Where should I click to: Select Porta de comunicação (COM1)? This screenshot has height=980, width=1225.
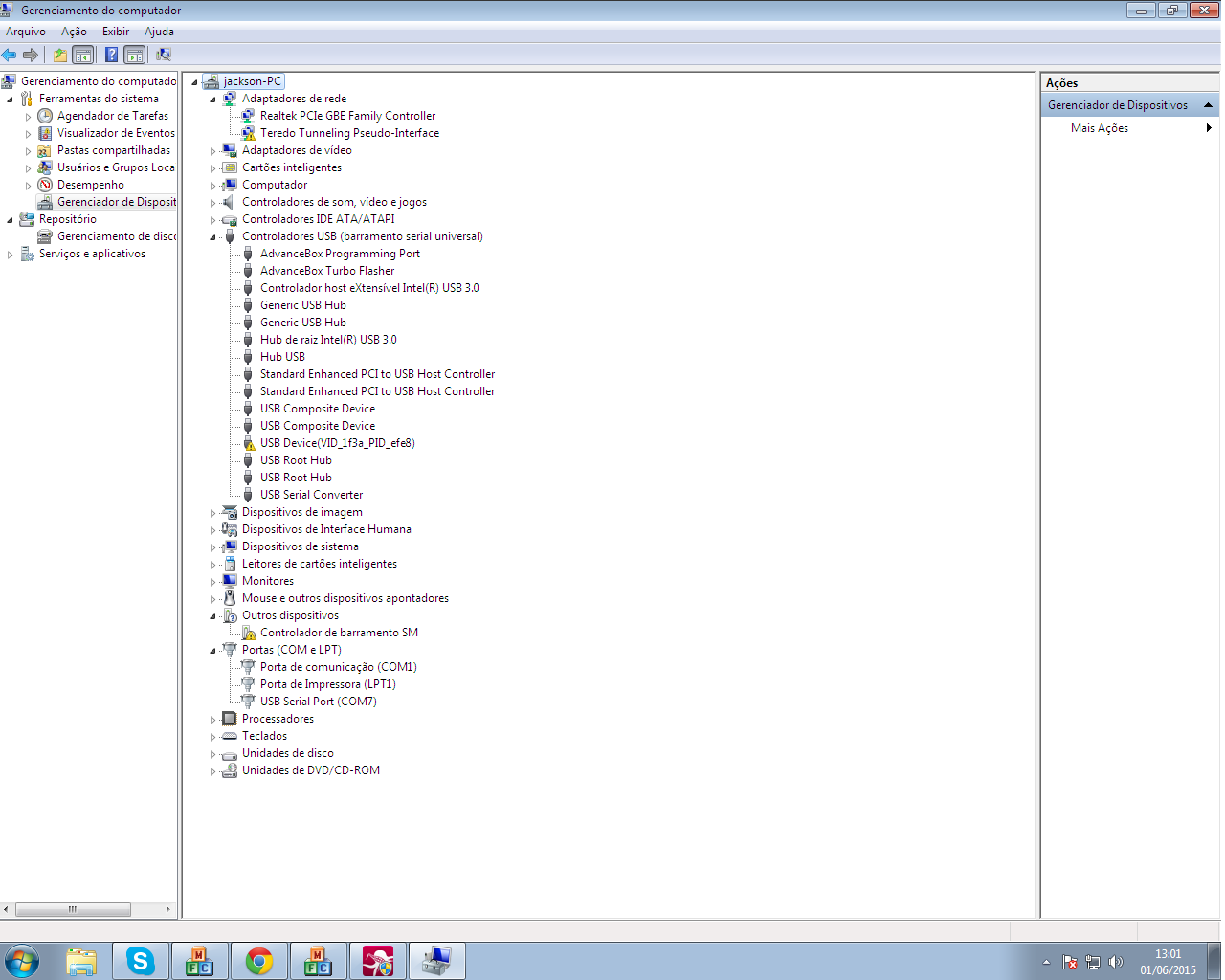coord(338,667)
